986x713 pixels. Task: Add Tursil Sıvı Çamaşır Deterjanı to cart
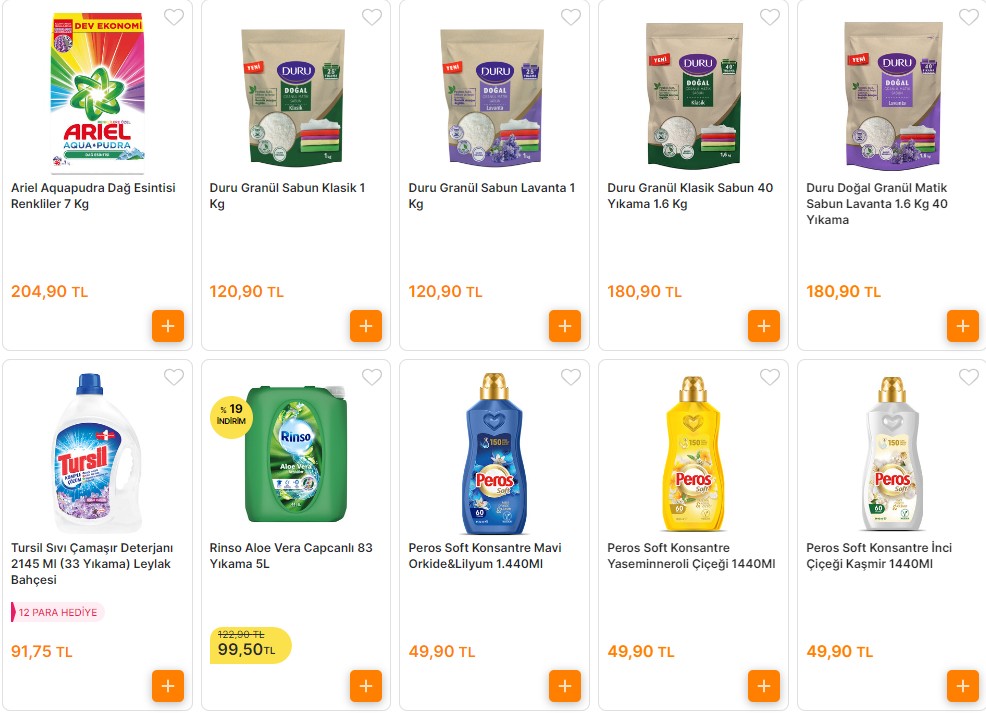(x=167, y=686)
